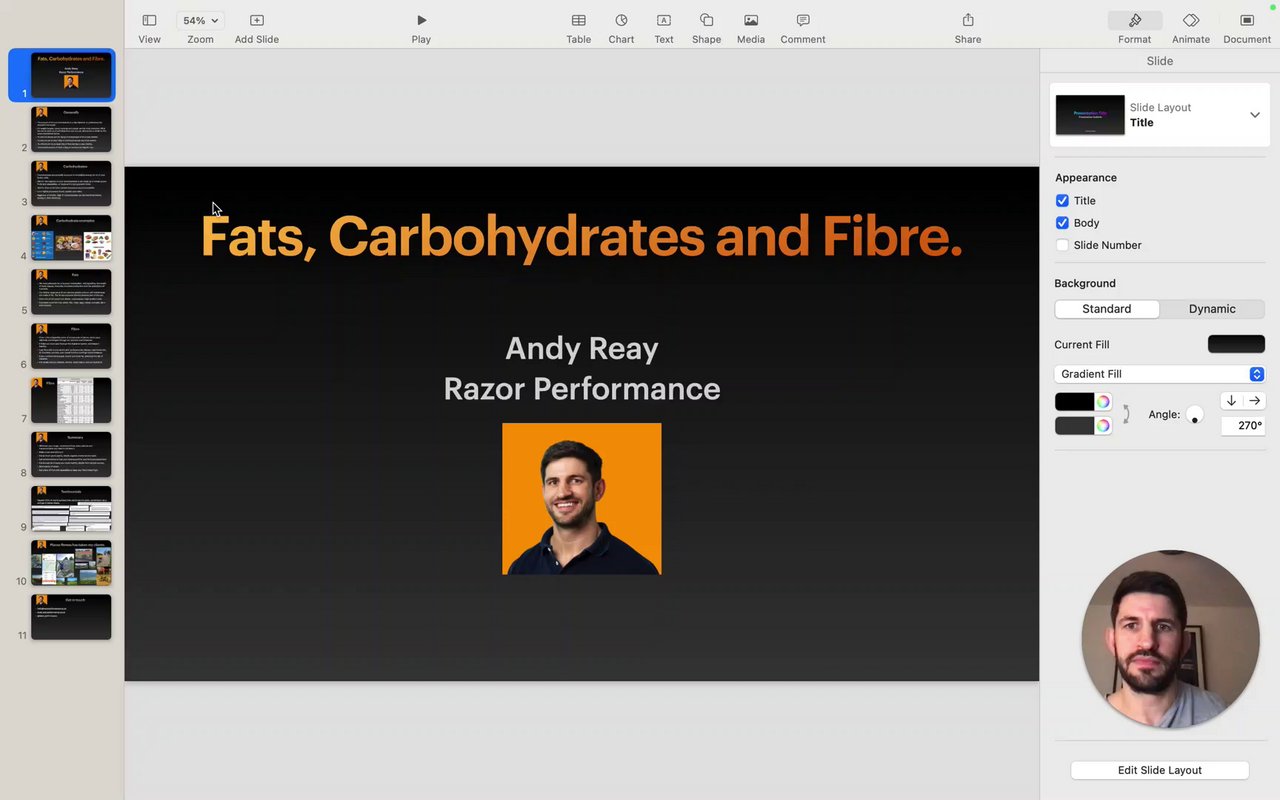Click the Play slideshow icon
Viewport: 1280px width, 800px height.
point(421,20)
